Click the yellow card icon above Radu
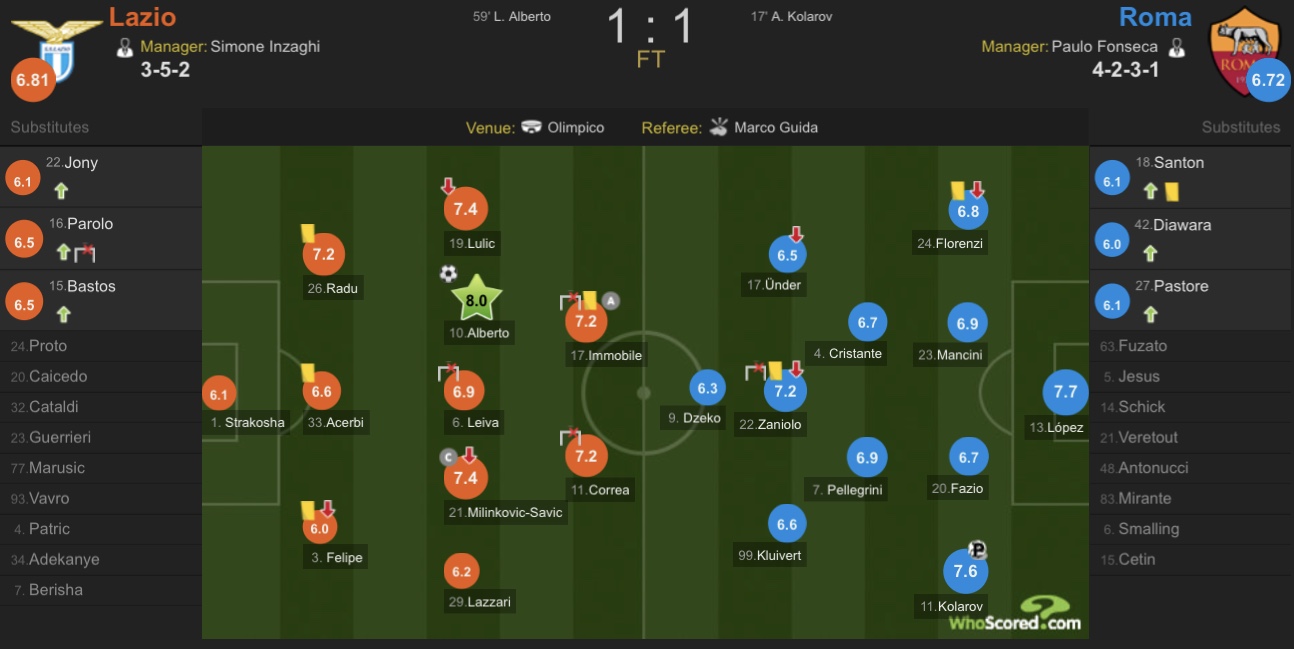Viewport: 1294px width, 649px height. (x=308, y=233)
